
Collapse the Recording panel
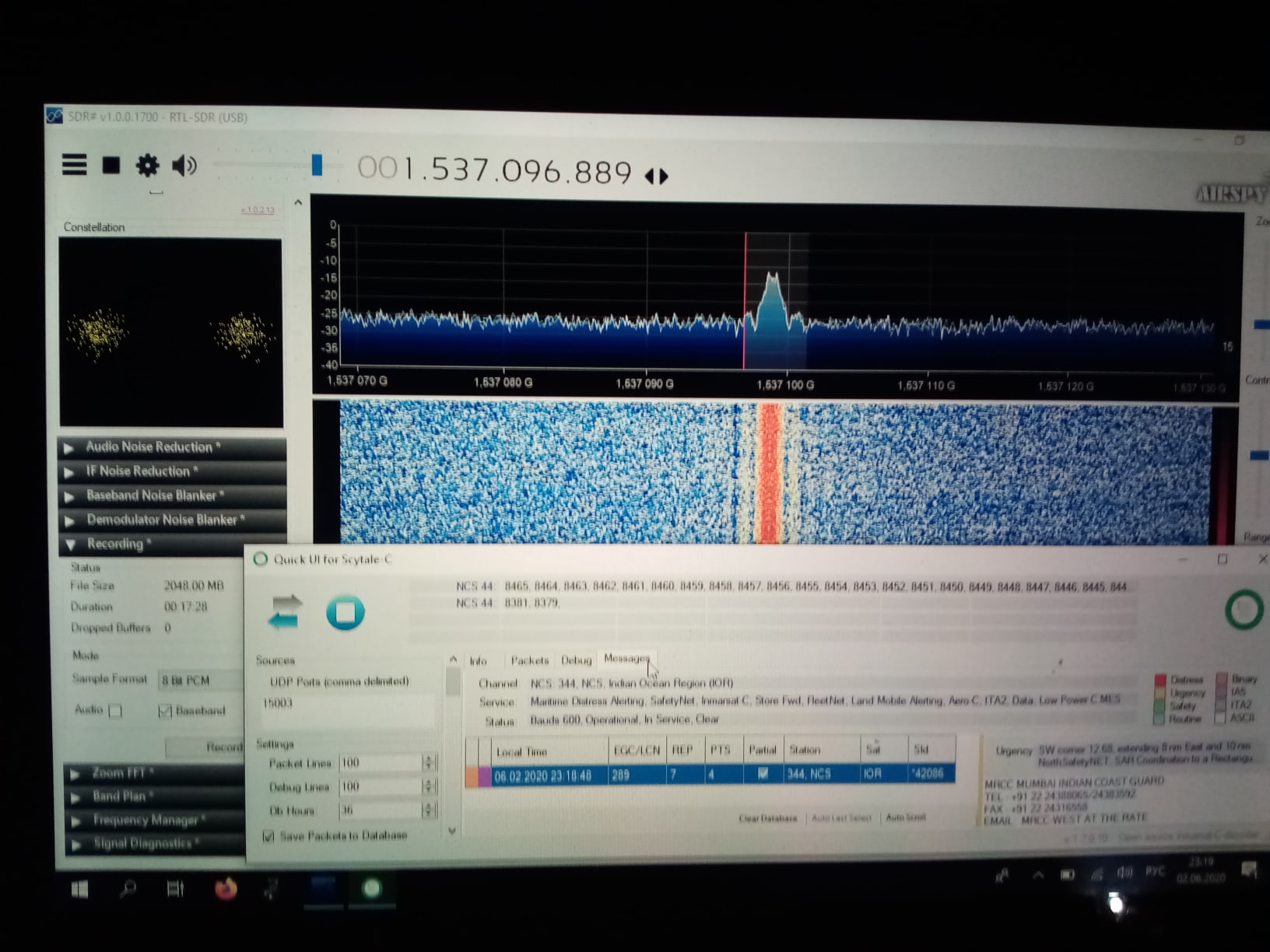pos(114,544)
